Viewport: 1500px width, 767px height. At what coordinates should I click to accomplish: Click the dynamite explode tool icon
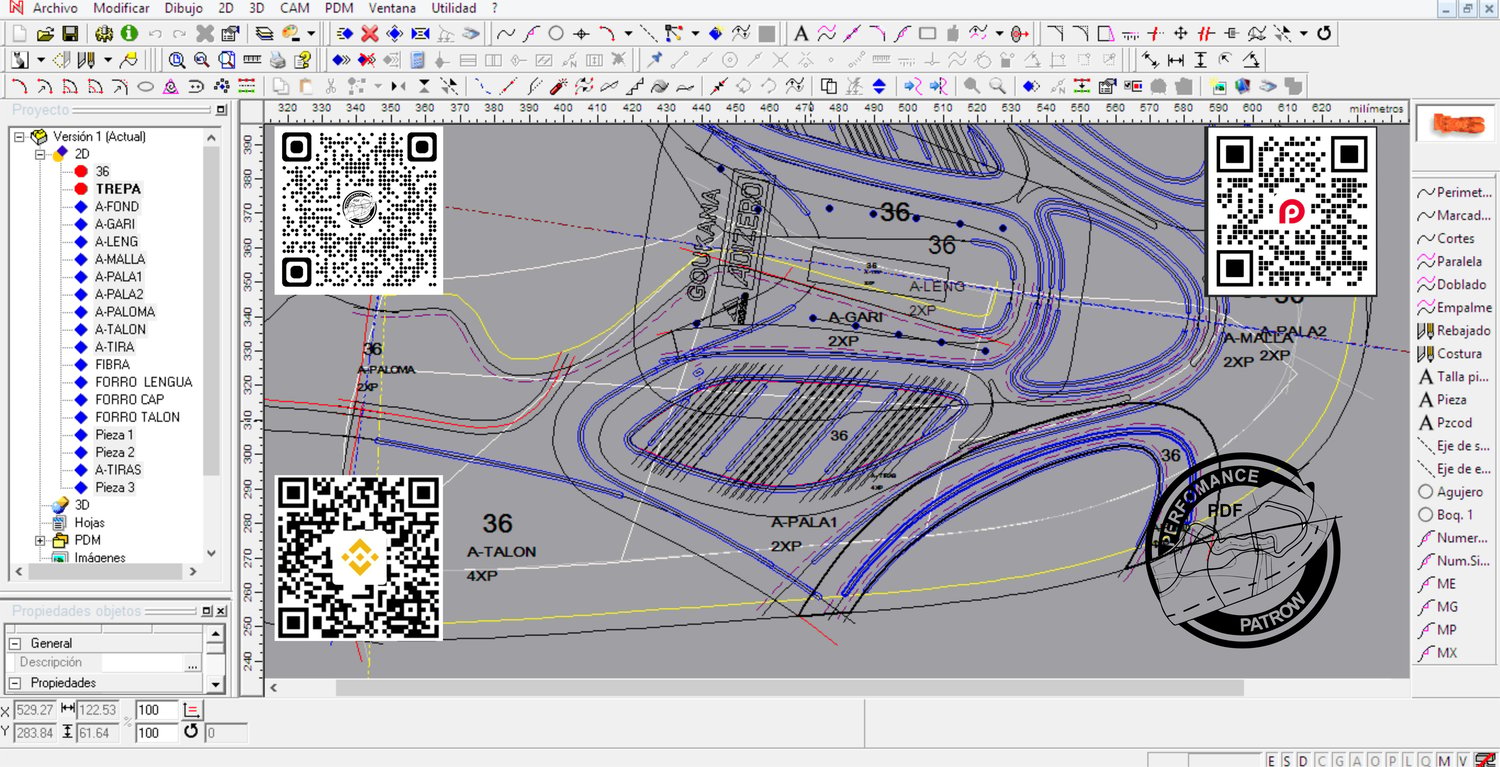tap(560, 86)
